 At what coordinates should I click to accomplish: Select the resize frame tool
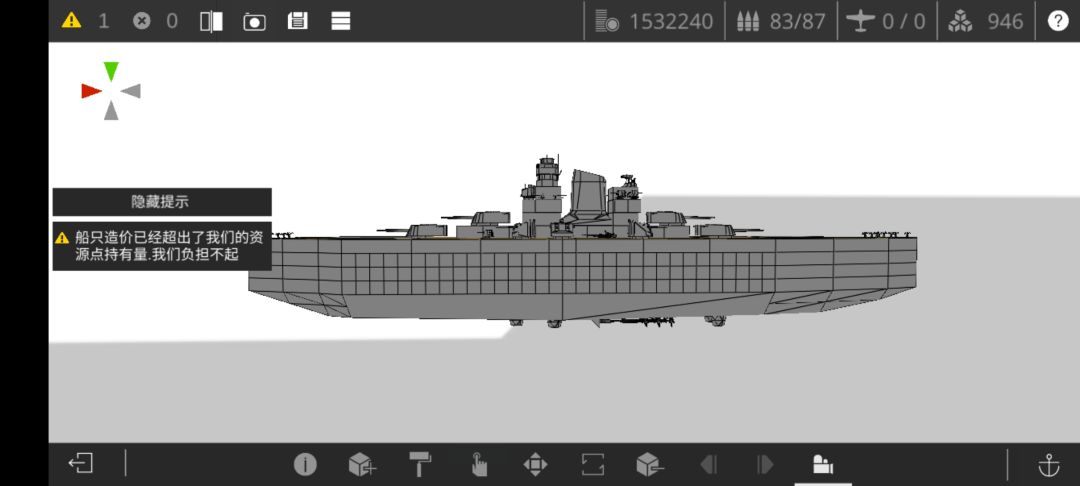click(593, 464)
